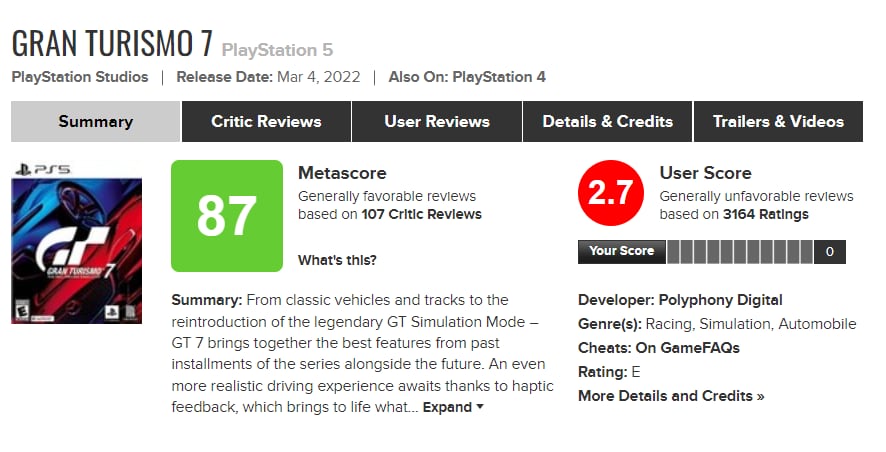Open the Gran Turismo 7 cover art

(x=76, y=242)
